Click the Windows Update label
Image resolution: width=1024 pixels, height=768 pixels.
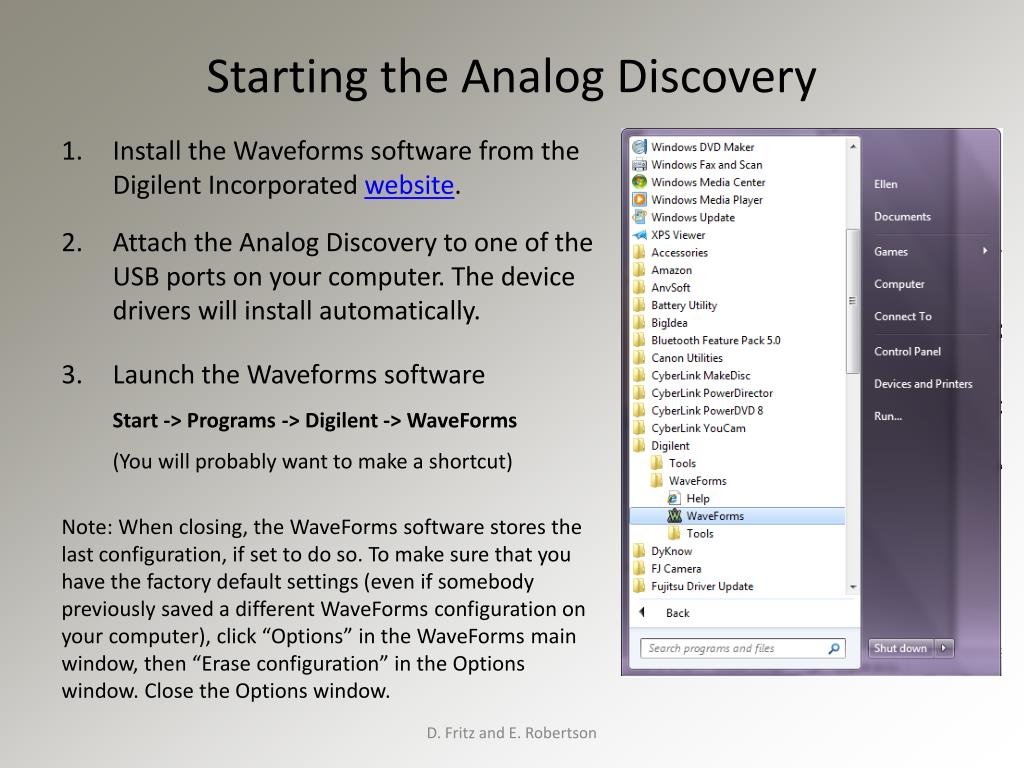[x=693, y=217]
